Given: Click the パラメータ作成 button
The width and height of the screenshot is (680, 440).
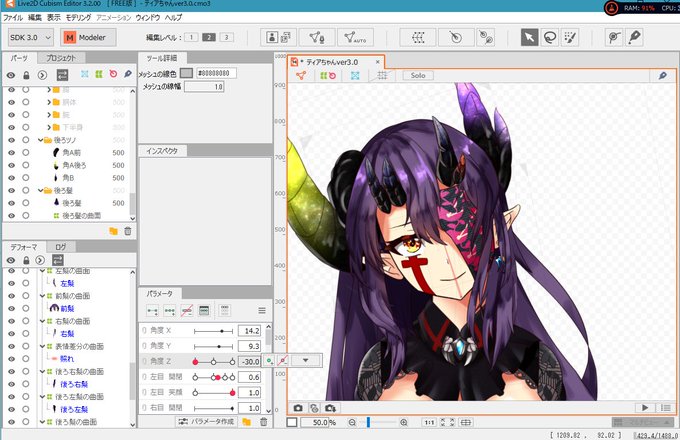Looking at the screenshot, I should click(207, 421).
